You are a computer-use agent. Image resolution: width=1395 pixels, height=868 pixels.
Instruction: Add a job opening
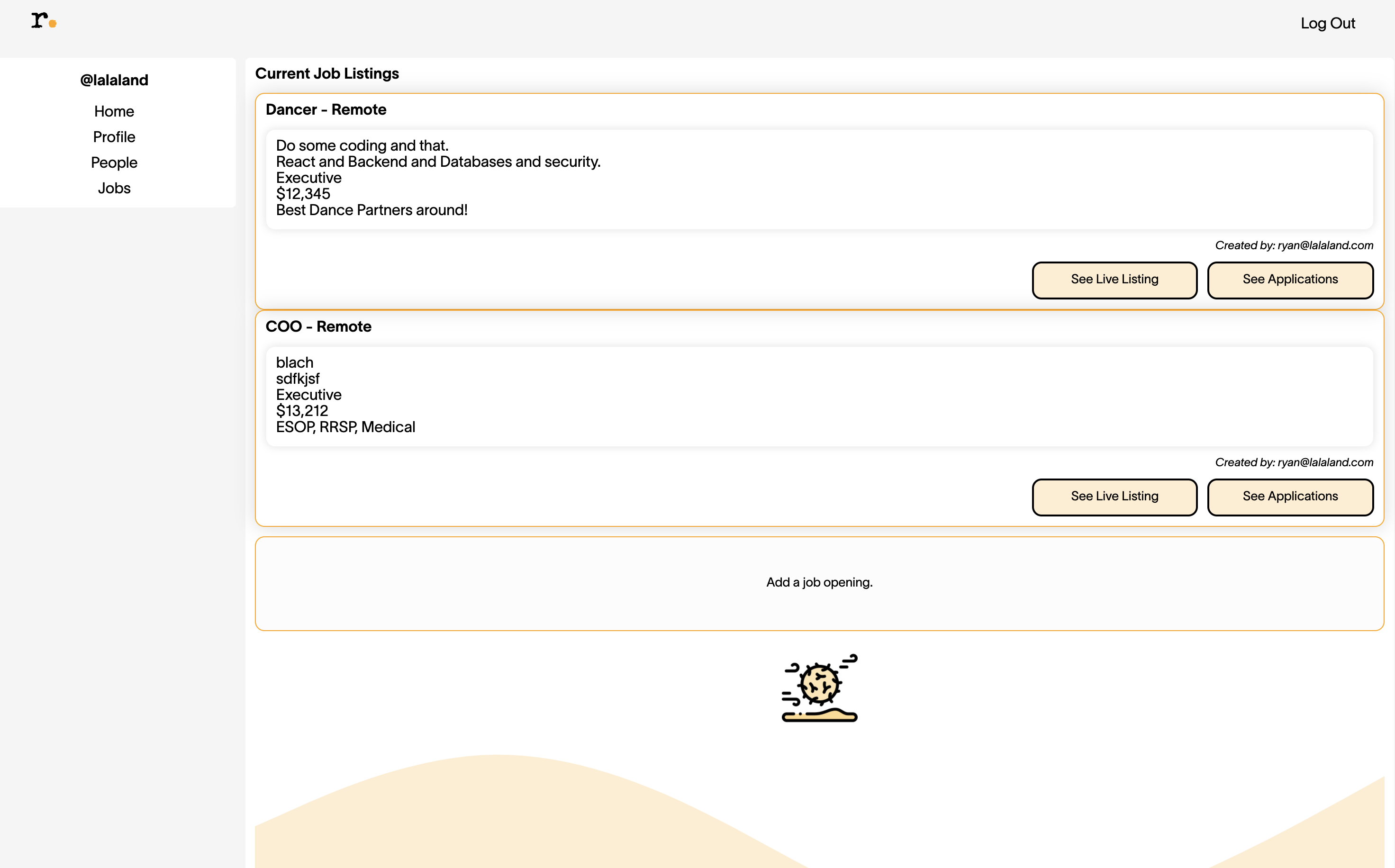(x=819, y=583)
